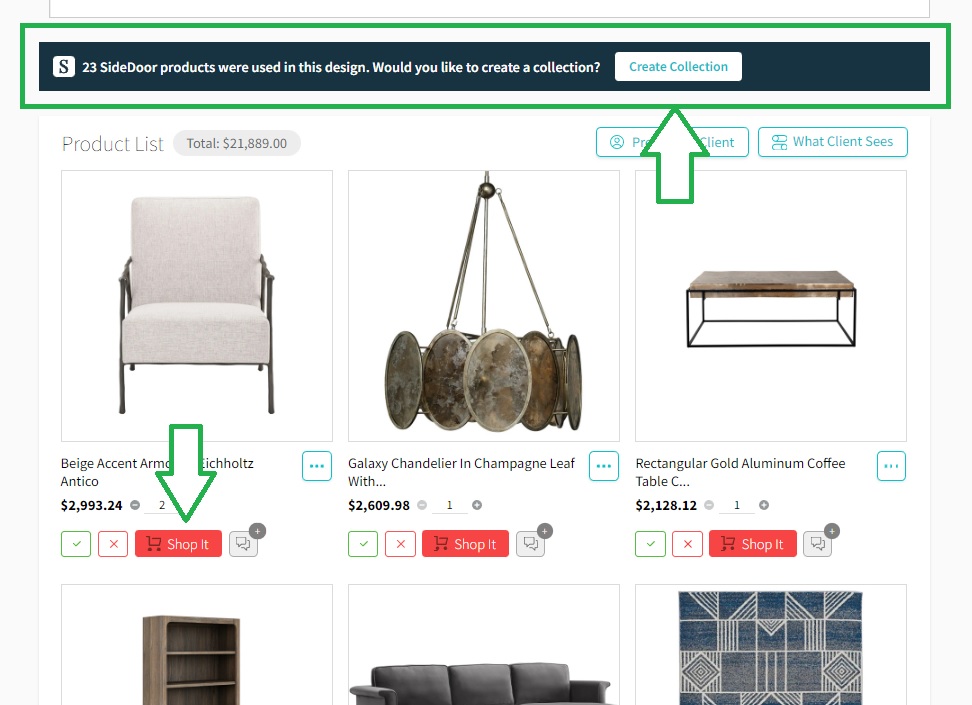Image resolution: width=972 pixels, height=705 pixels.
Task: Reject the Beige Accent Armchair with red X
Action: click(x=113, y=544)
